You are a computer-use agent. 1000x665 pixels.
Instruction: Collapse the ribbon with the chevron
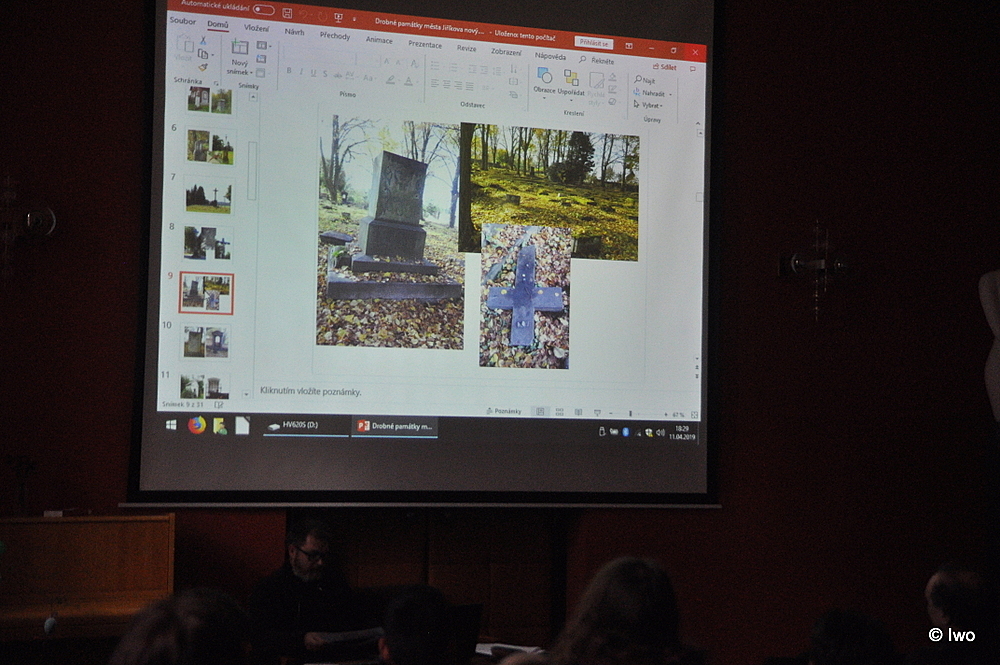point(698,122)
